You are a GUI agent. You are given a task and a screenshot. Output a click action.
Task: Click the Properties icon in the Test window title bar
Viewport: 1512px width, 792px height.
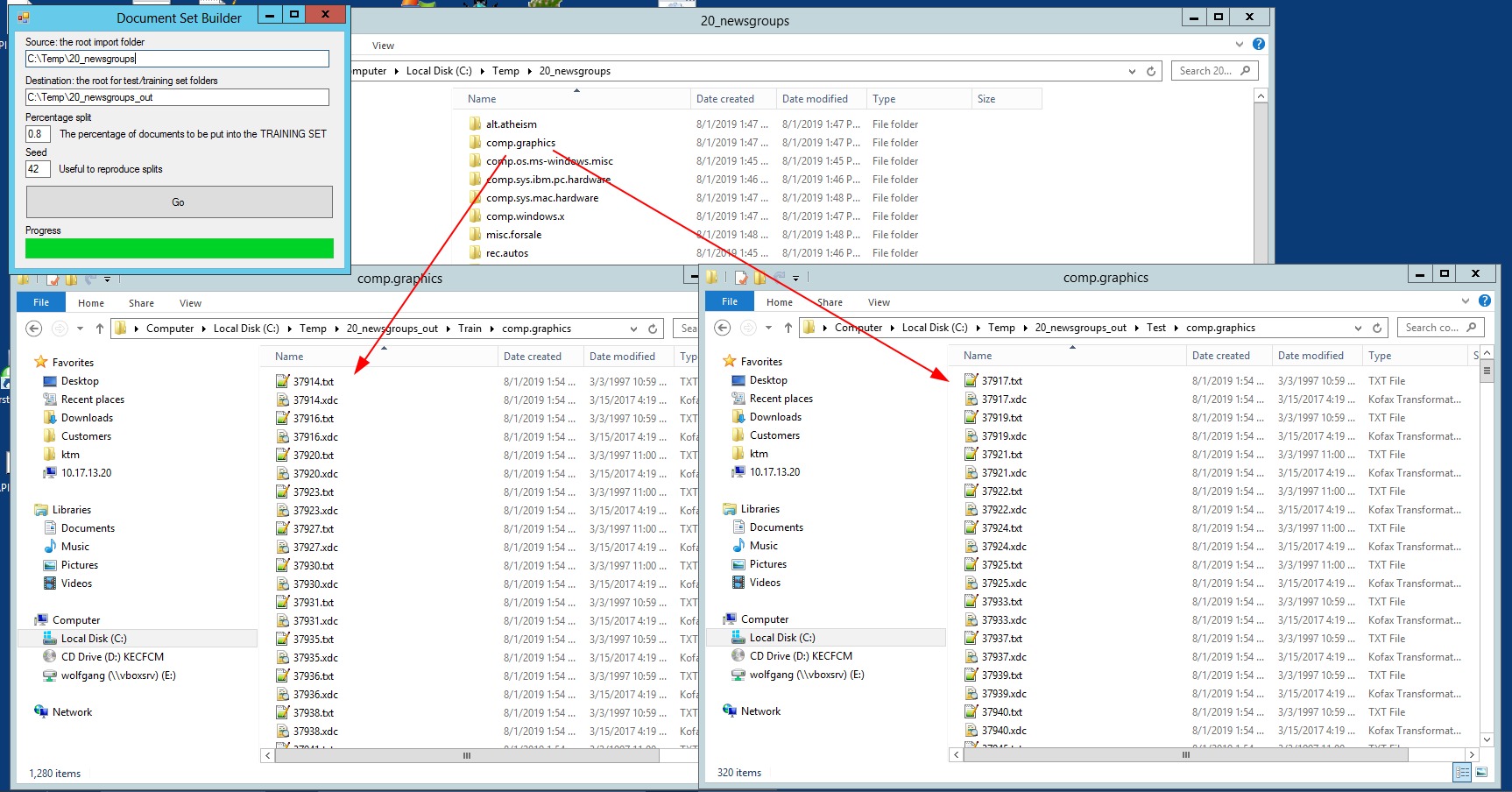(x=741, y=278)
